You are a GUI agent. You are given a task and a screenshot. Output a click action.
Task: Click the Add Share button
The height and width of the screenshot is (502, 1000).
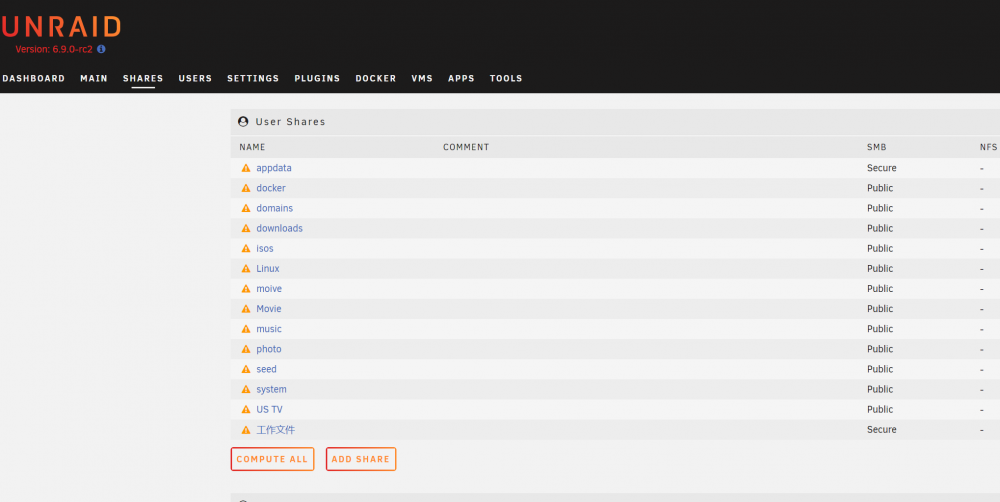pyautogui.click(x=361, y=459)
